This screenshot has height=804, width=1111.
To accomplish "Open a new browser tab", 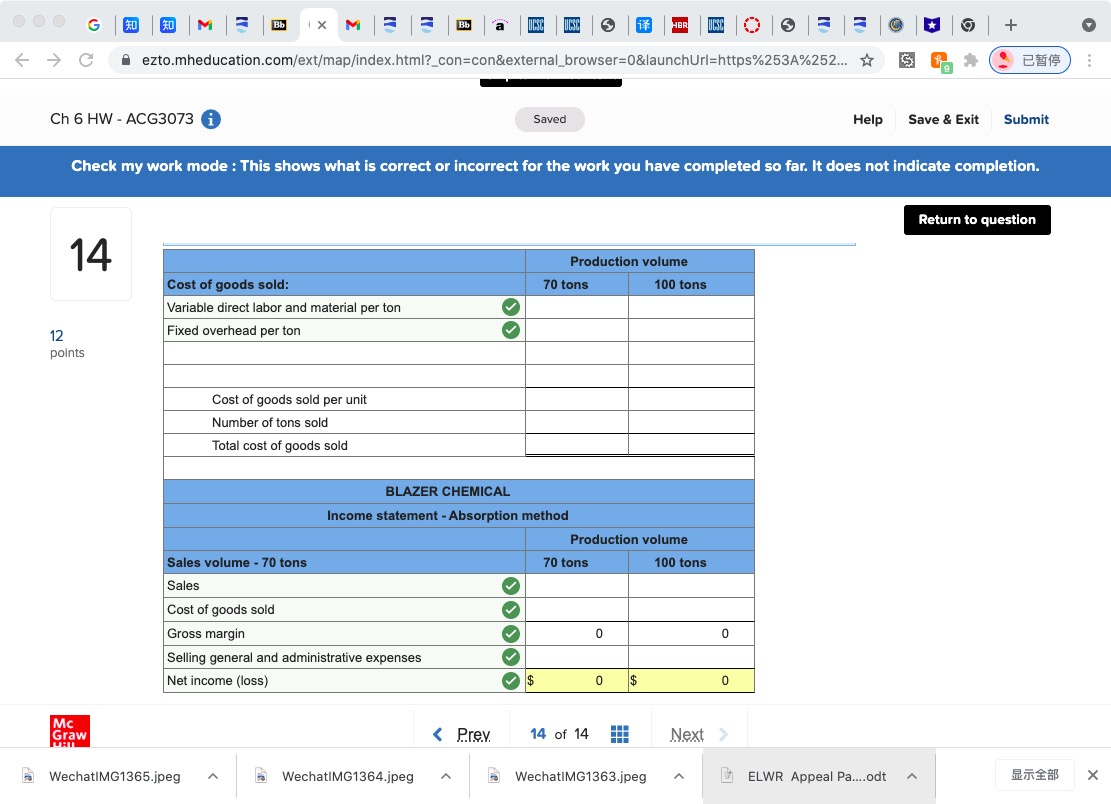I will pyautogui.click(x=1010, y=25).
